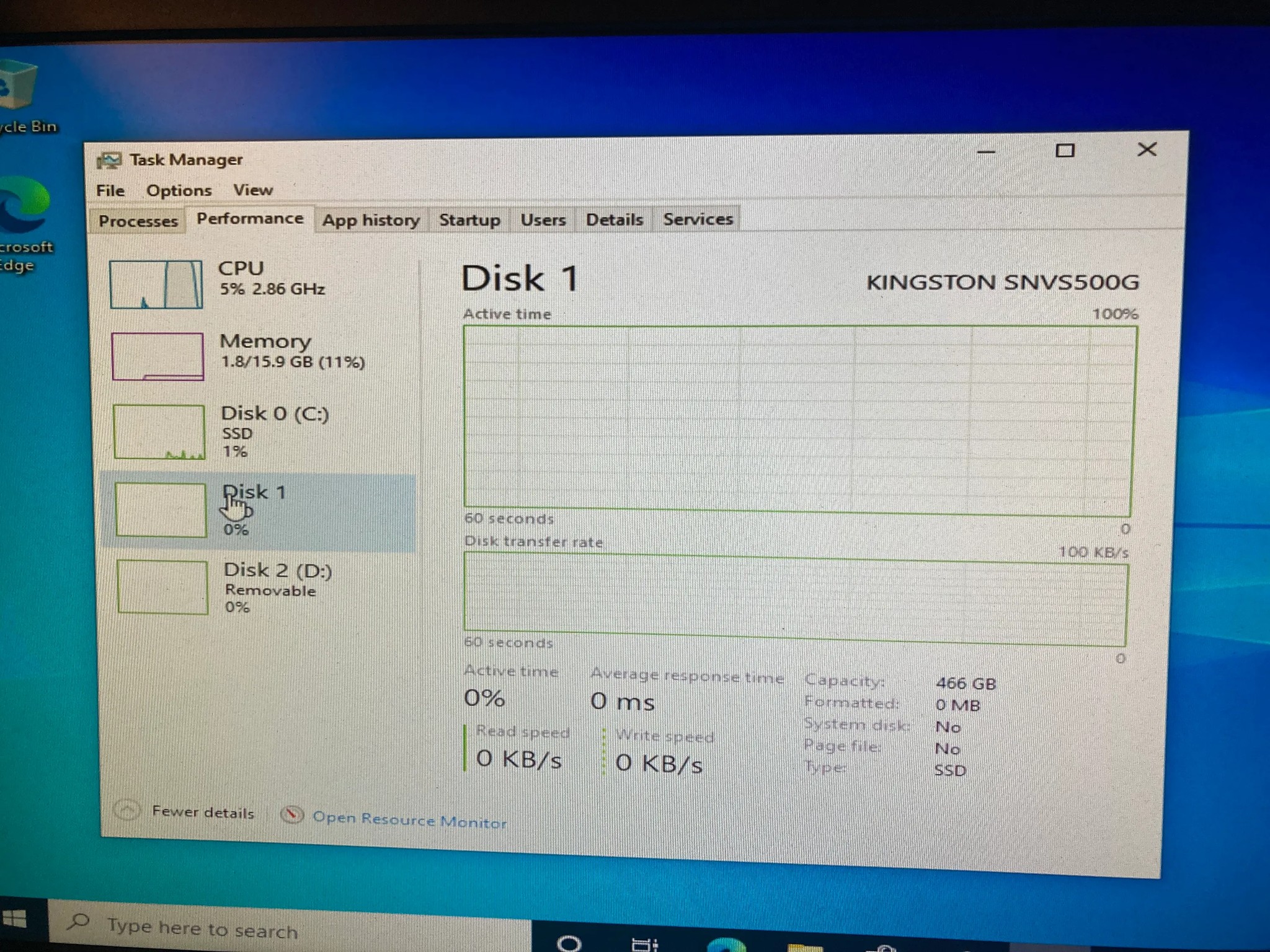Collapse view with Fewer details arrow
The height and width of the screenshot is (952, 1270).
pyautogui.click(x=127, y=811)
